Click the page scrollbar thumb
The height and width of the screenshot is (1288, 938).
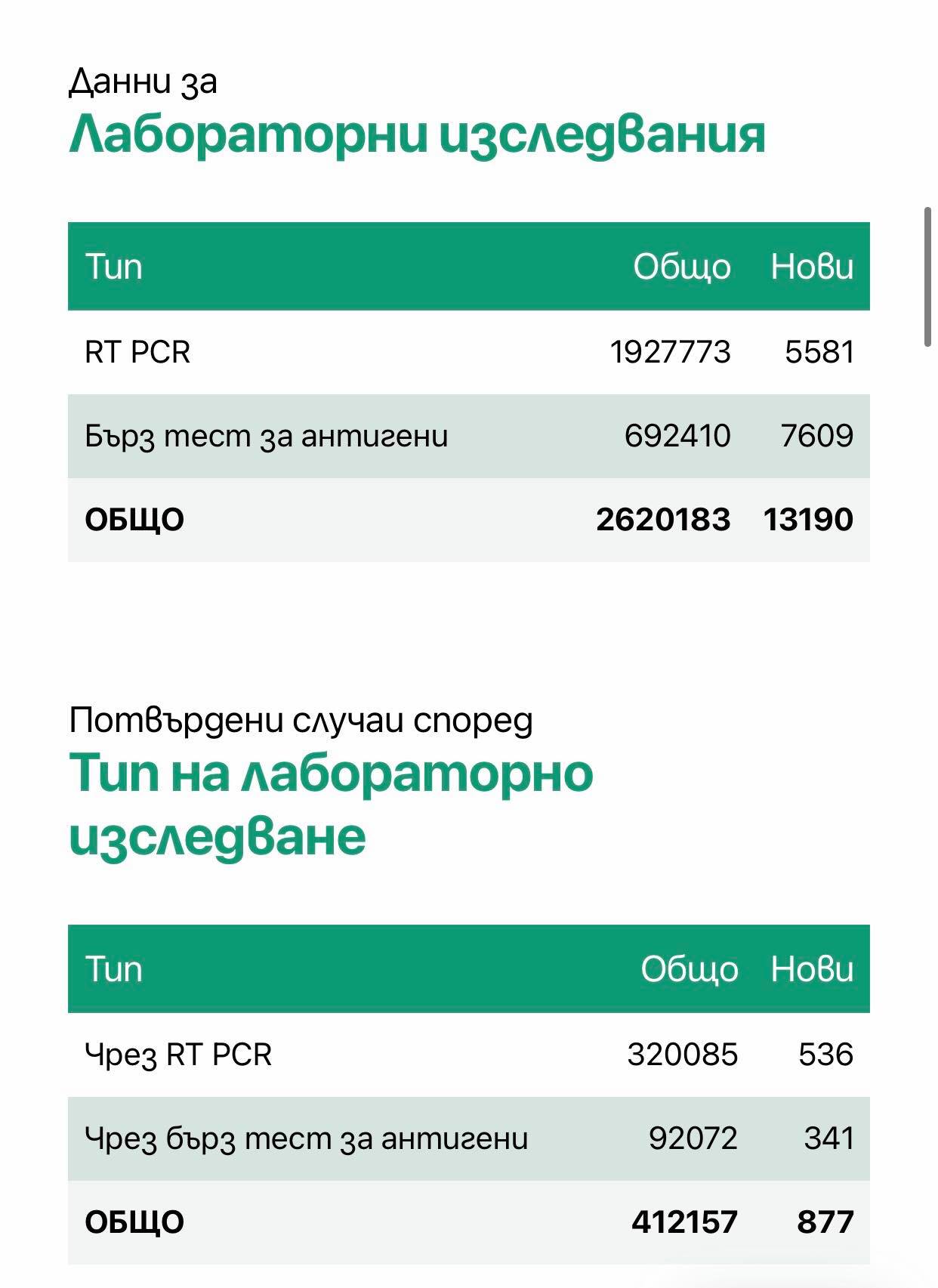(928, 276)
